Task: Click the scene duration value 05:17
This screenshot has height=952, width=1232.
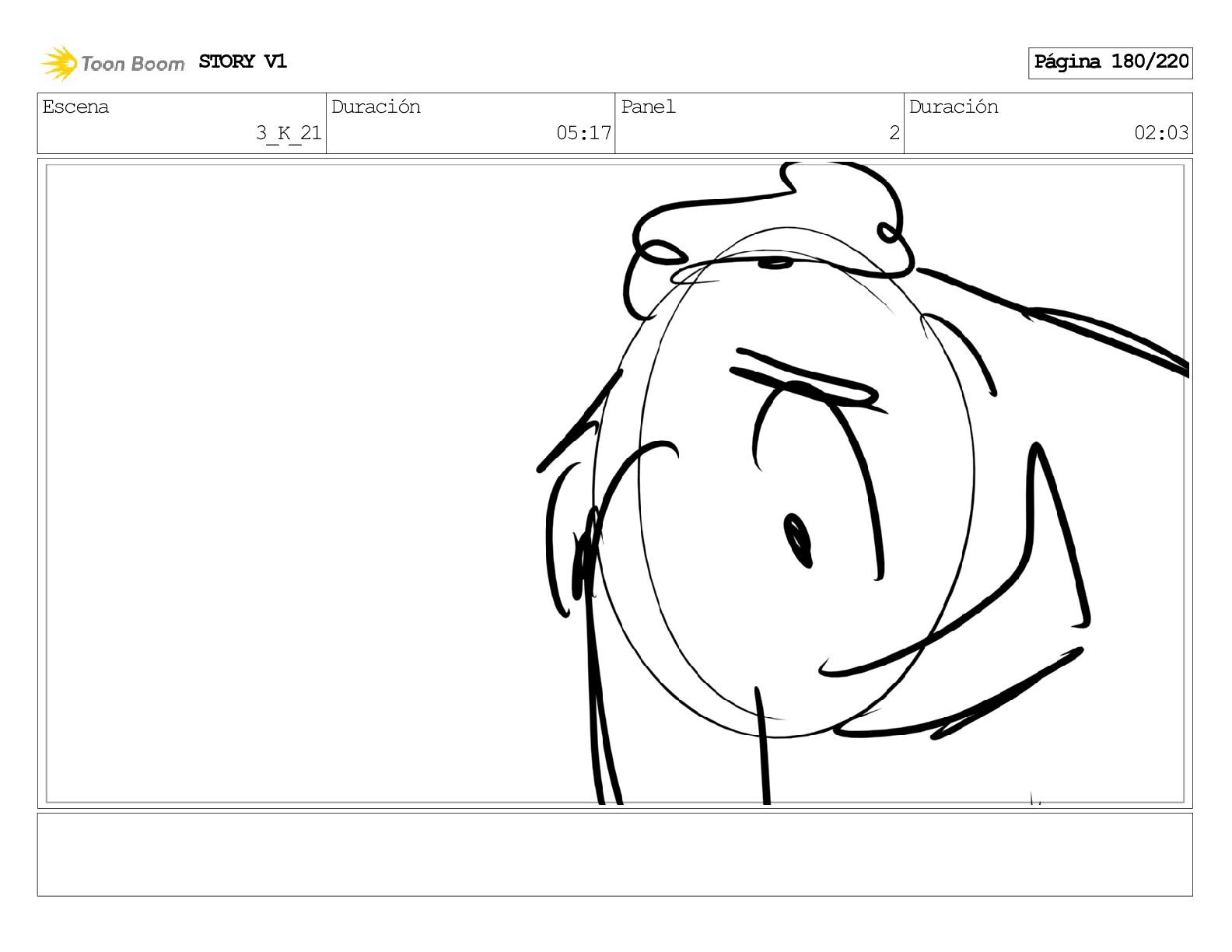Action: [x=583, y=133]
